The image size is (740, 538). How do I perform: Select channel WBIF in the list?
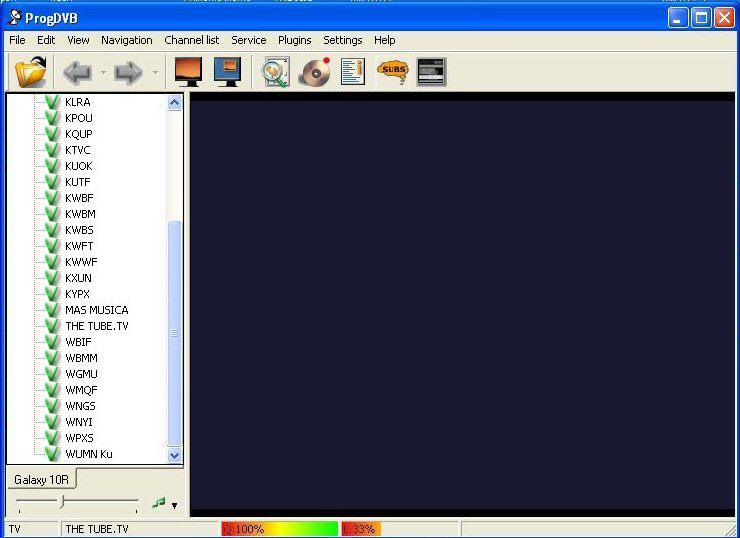pyautogui.click(x=78, y=342)
